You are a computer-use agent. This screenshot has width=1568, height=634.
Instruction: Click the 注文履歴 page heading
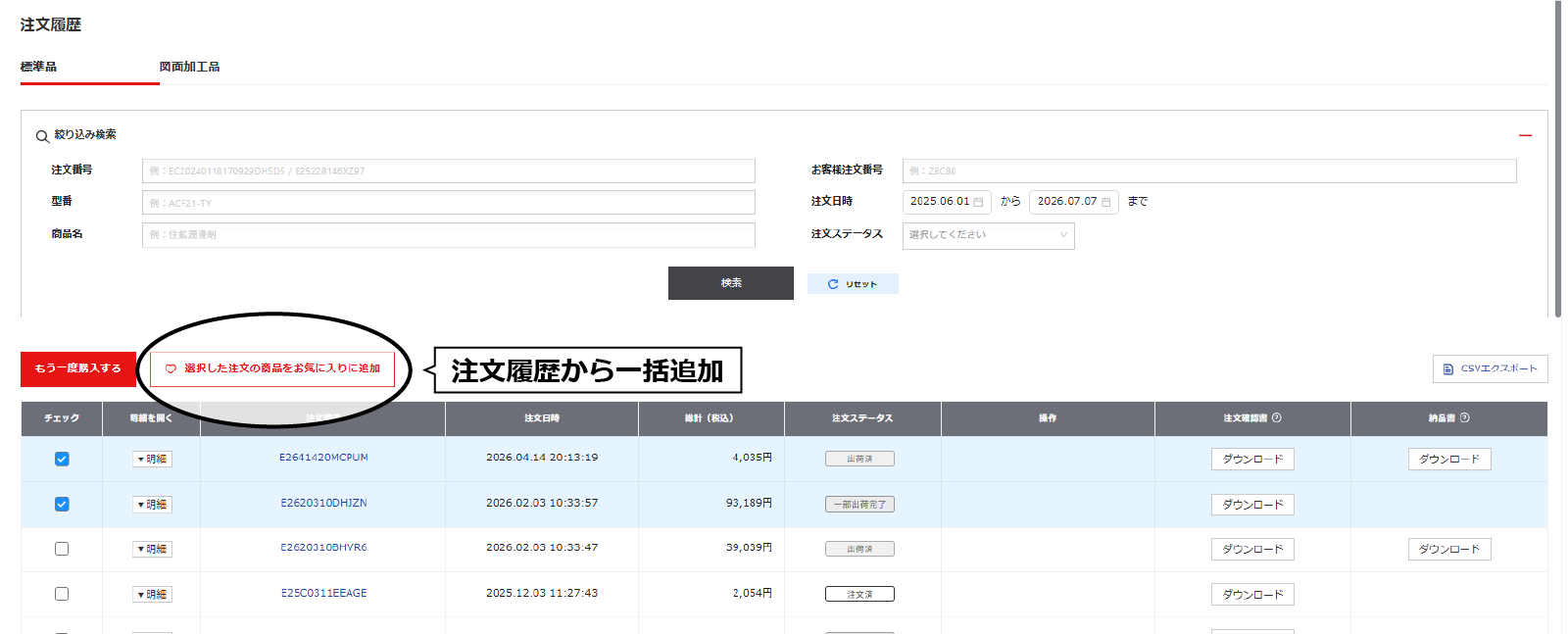pyautogui.click(x=51, y=24)
